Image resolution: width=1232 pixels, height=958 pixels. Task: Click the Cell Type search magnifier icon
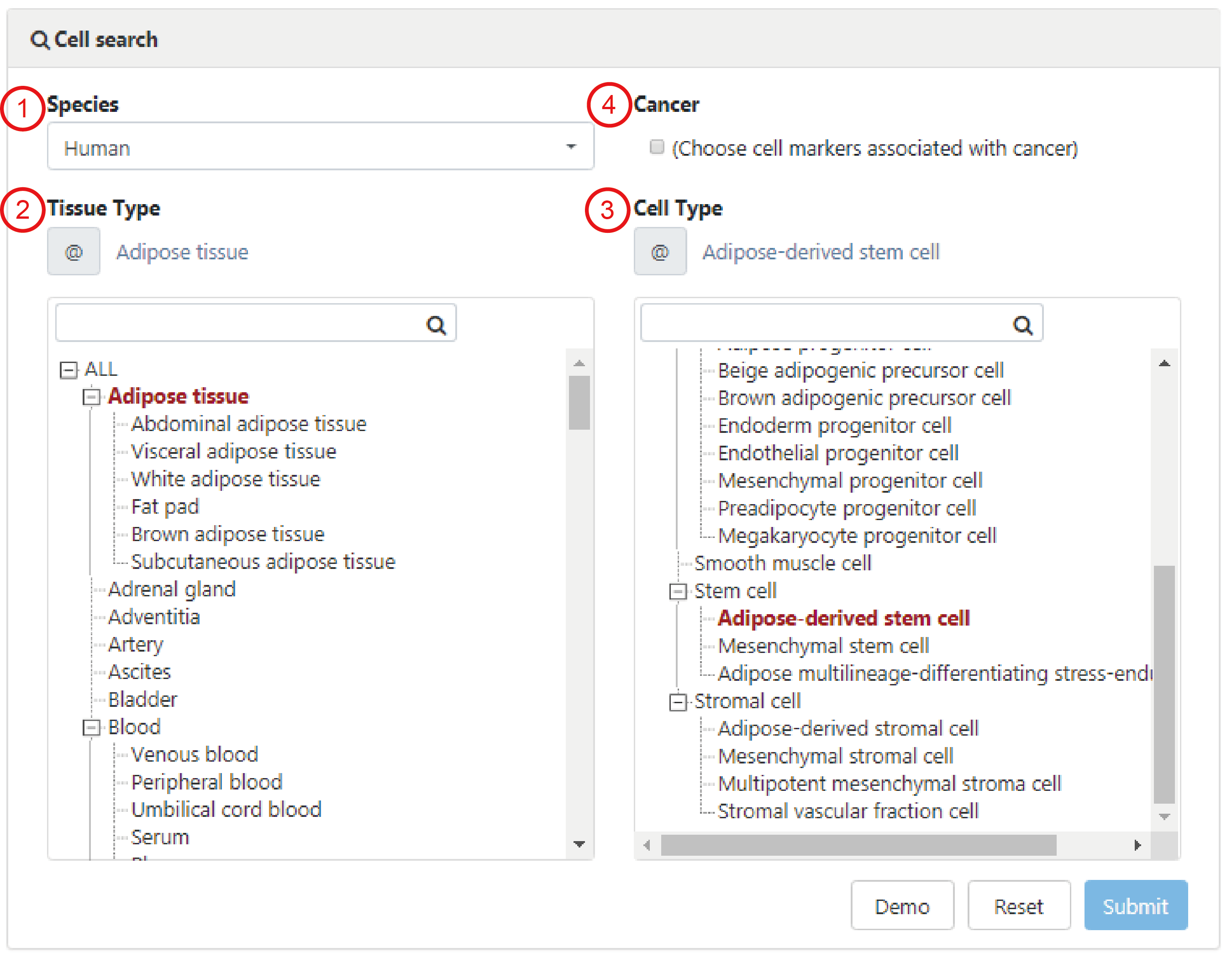pos(1022,325)
